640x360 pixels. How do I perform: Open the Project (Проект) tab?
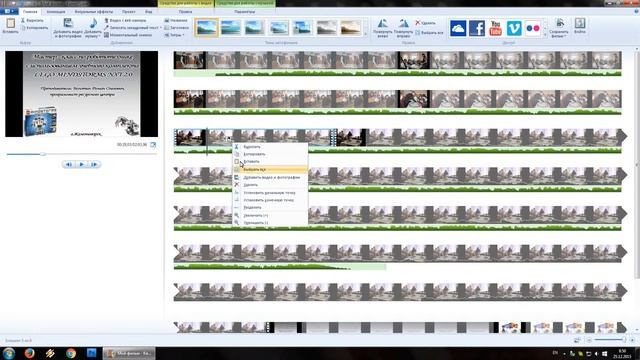[128, 12]
